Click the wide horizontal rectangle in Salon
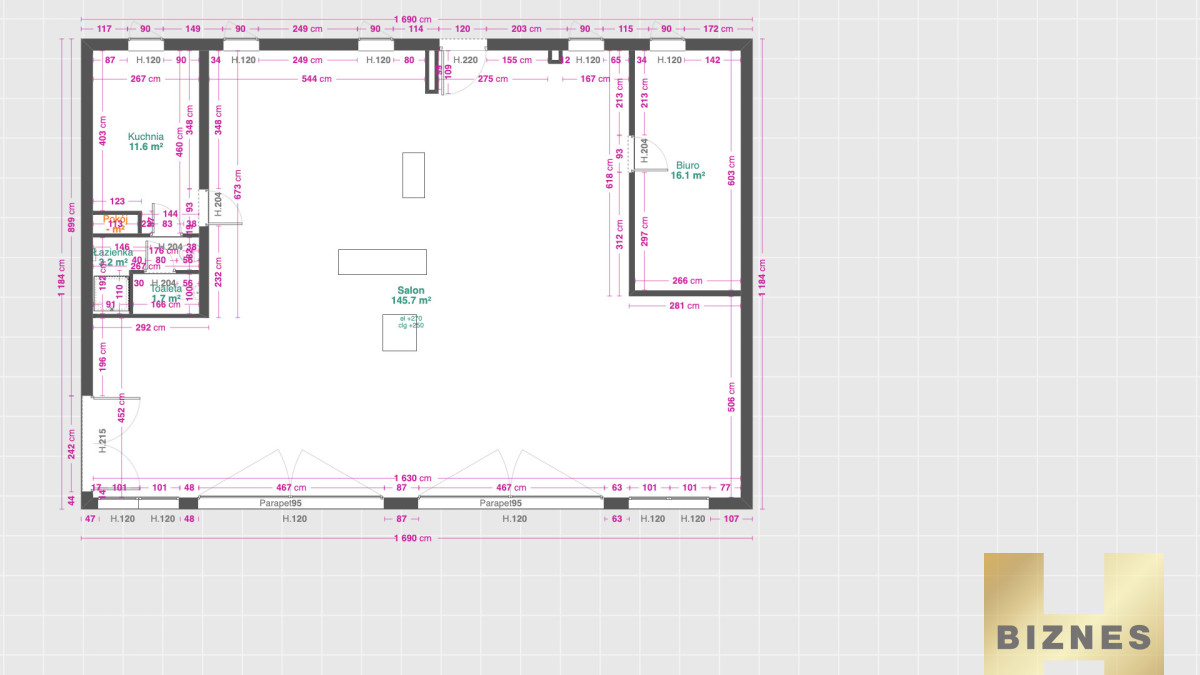1200x675 pixels. click(x=382, y=262)
